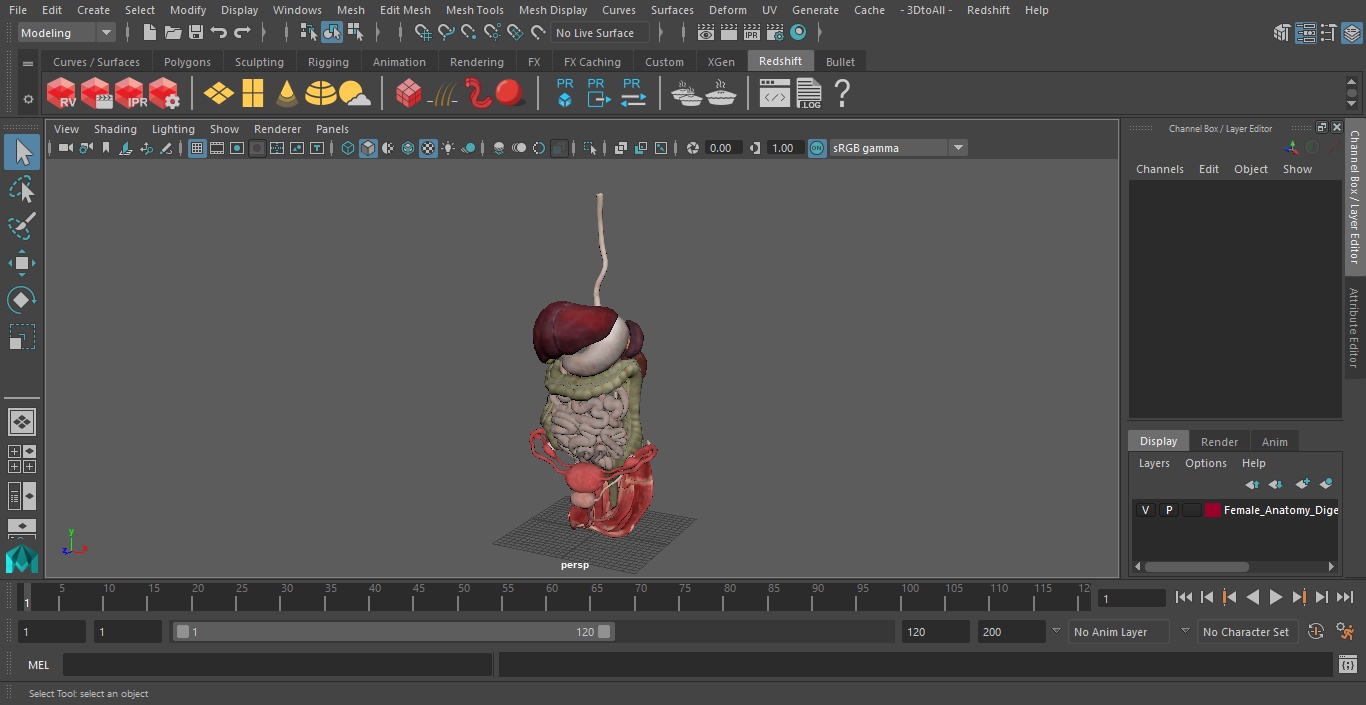The height and width of the screenshot is (705, 1366).
Task: Open the Redshift menu in menu bar
Action: pyautogui.click(x=988, y=10)
